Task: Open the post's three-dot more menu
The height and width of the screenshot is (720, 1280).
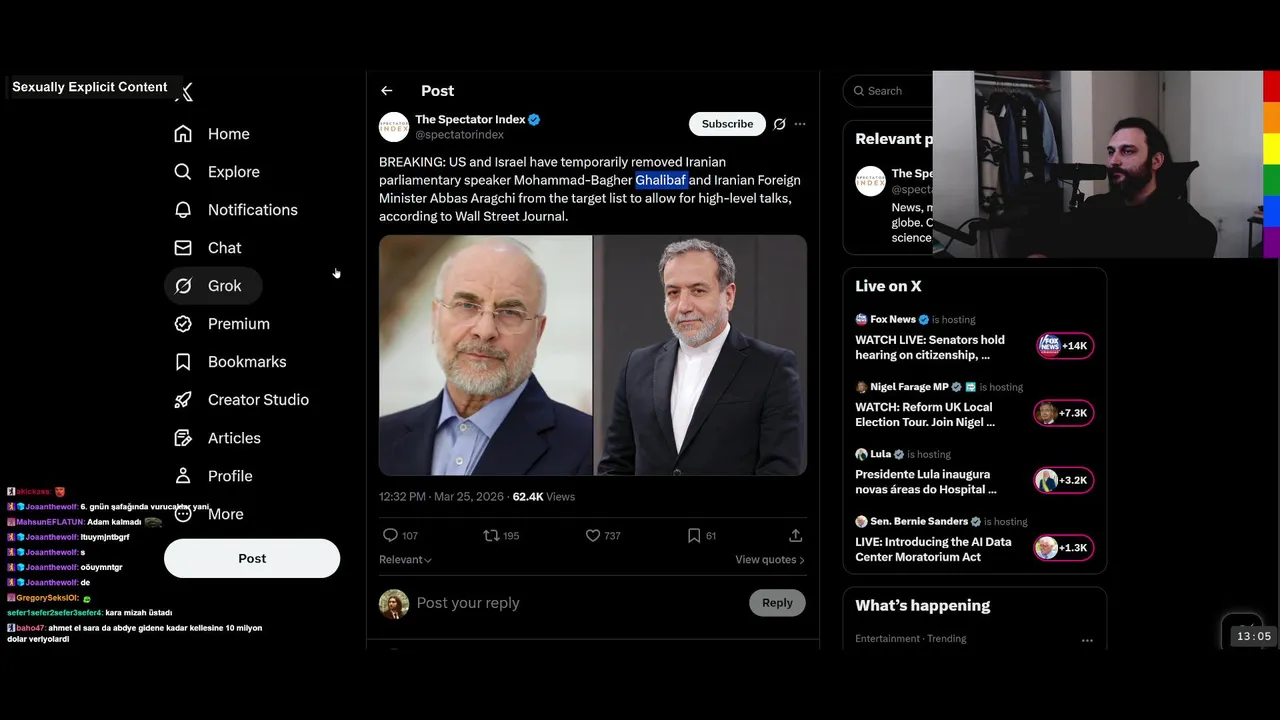Action: pyautogui.click(x=800, y=124)
